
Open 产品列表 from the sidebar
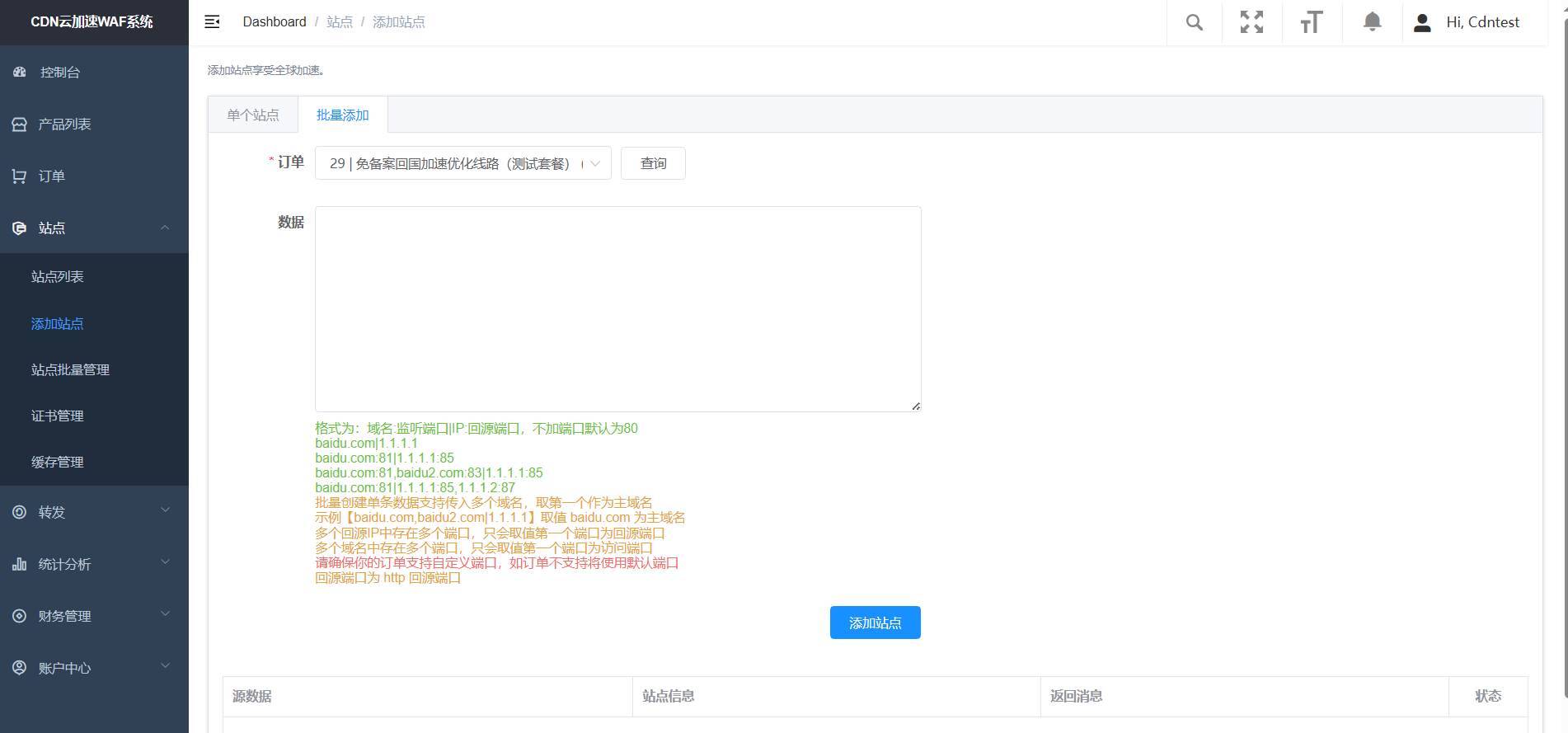coord(64,125)
